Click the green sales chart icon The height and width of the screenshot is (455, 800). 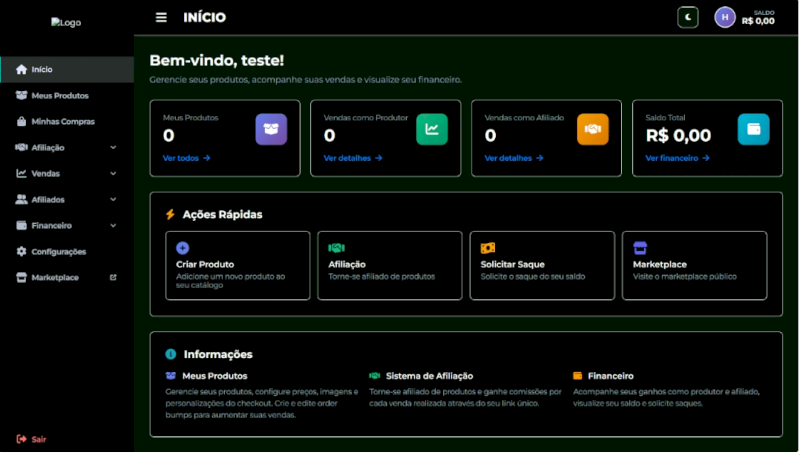click(x=432, y=129)
